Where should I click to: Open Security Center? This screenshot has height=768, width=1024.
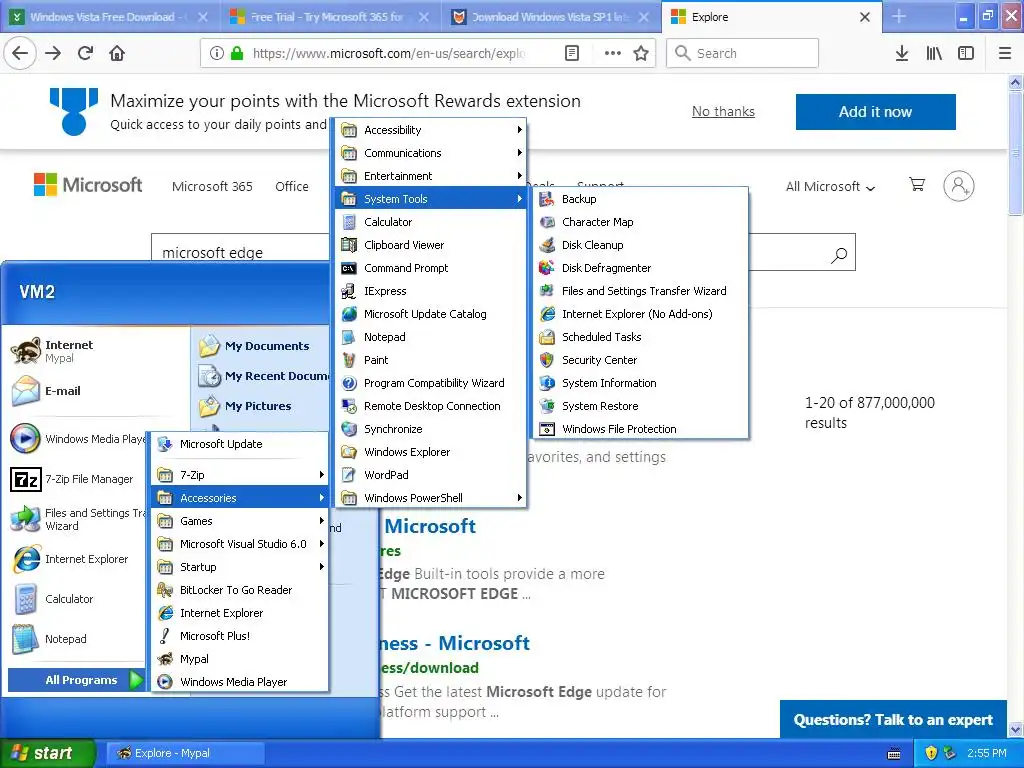[x=641, y=360]
